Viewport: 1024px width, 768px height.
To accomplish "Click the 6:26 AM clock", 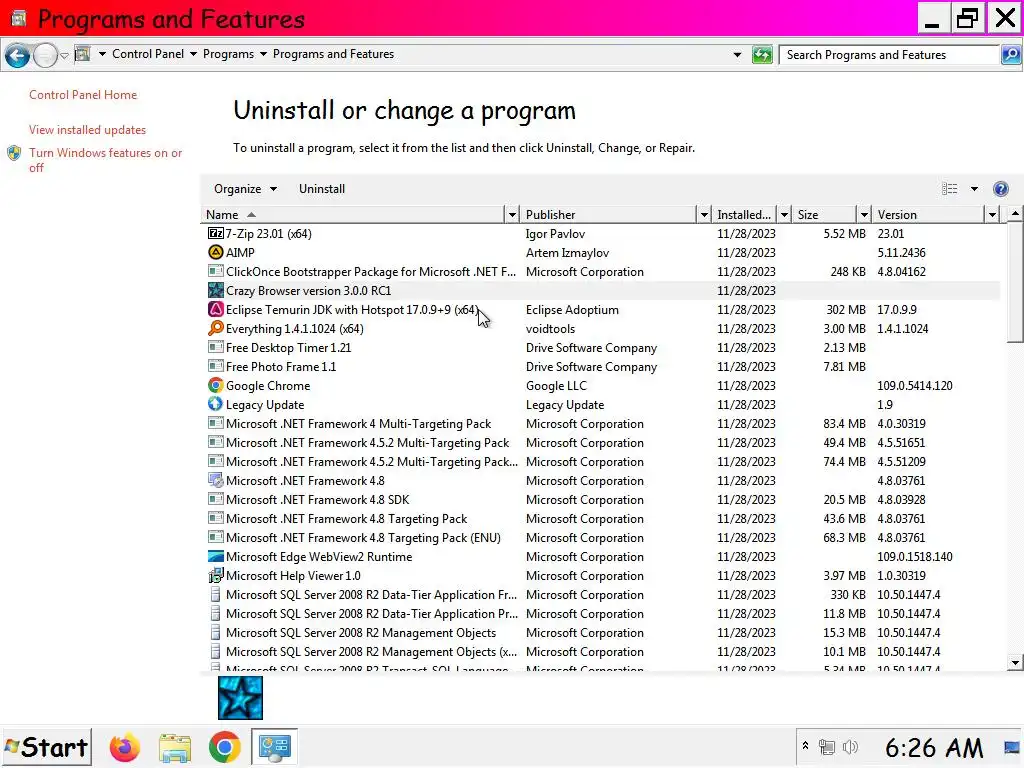I will [x=933, y=748].
